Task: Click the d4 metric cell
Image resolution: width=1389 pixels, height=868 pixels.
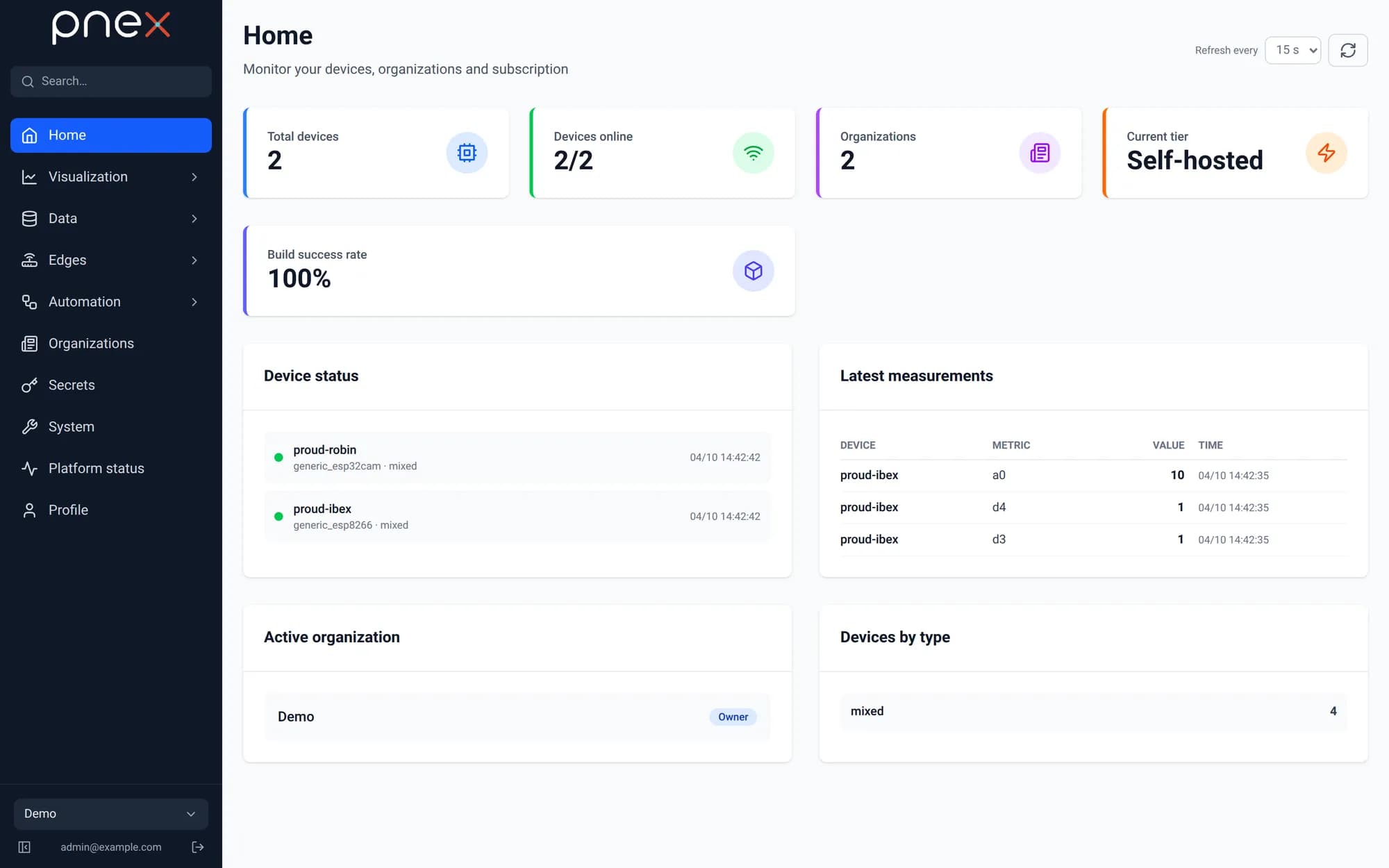Action: pyautogui.click(x=999, y=508)
